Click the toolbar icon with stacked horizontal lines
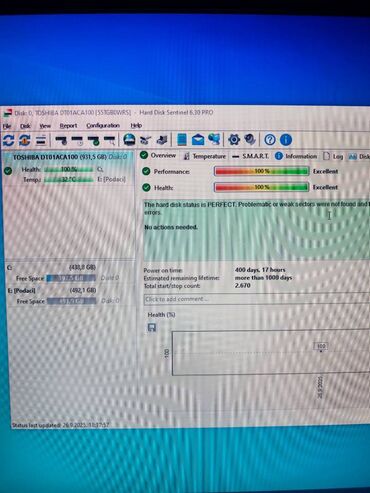 pos(41,140)
